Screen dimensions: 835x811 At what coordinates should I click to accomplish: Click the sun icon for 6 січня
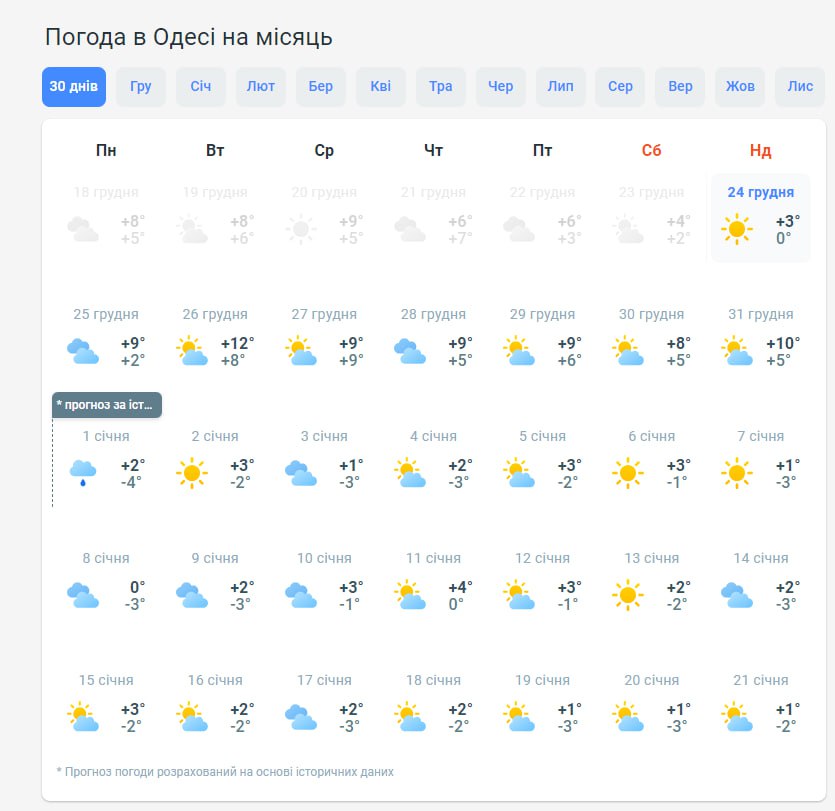(x=627, y=473)
